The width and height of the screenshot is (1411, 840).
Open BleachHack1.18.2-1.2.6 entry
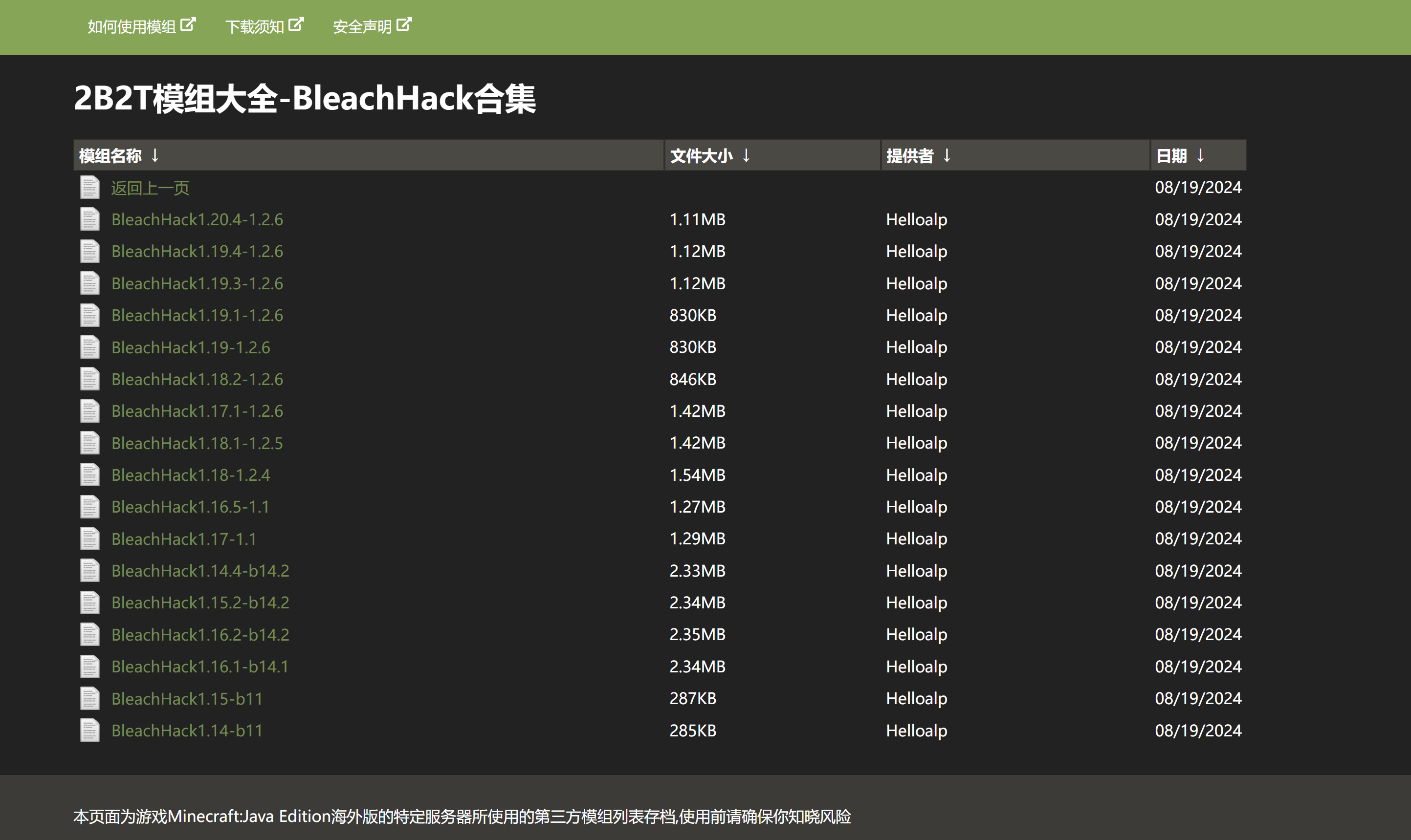[197, 379]
